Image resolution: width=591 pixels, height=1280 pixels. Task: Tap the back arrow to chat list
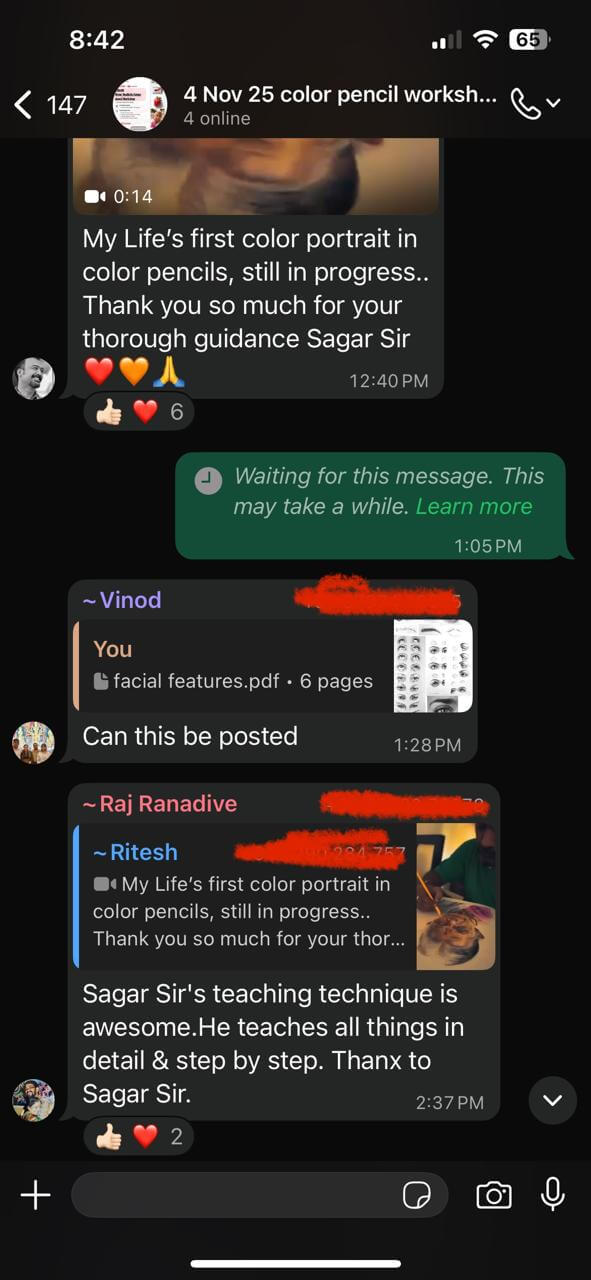point(24,104)
